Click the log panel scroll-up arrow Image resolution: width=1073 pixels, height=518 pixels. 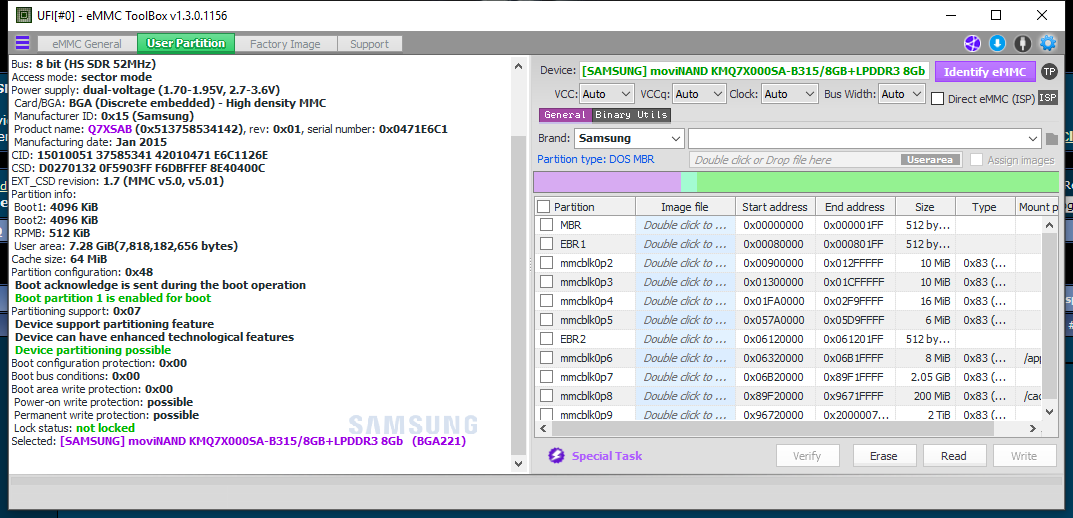coord(519,65)
